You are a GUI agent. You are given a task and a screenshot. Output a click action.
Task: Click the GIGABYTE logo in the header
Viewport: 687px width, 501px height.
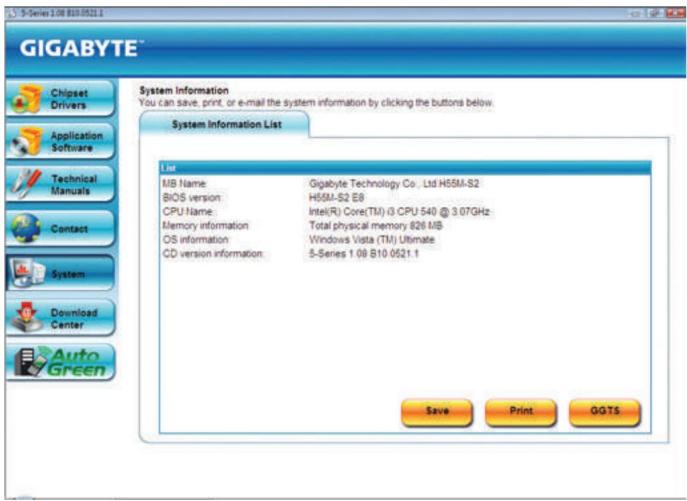point(81,48)
